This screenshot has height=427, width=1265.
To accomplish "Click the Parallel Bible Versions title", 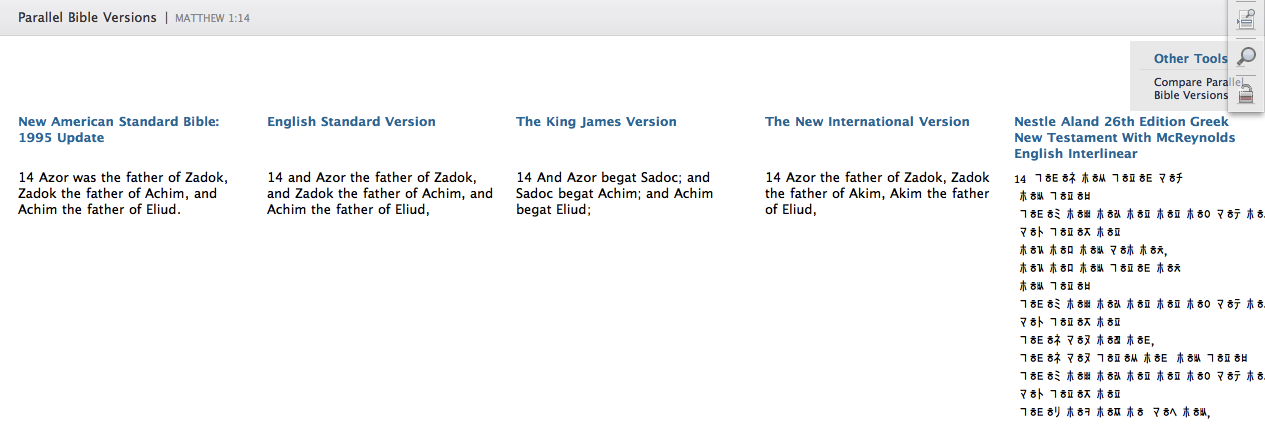I will pyautogui.click(x=87, y=17).
